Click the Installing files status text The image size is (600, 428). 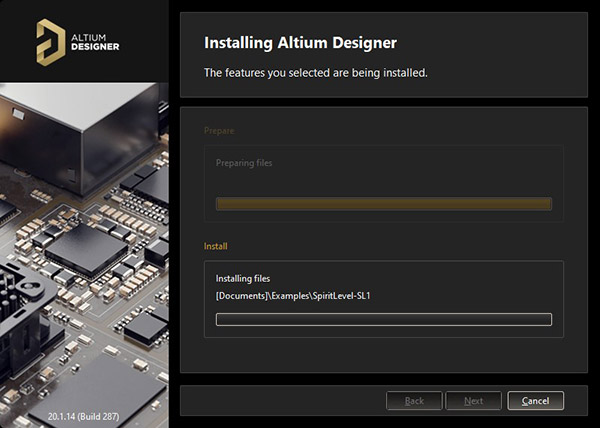coord(243,278)
